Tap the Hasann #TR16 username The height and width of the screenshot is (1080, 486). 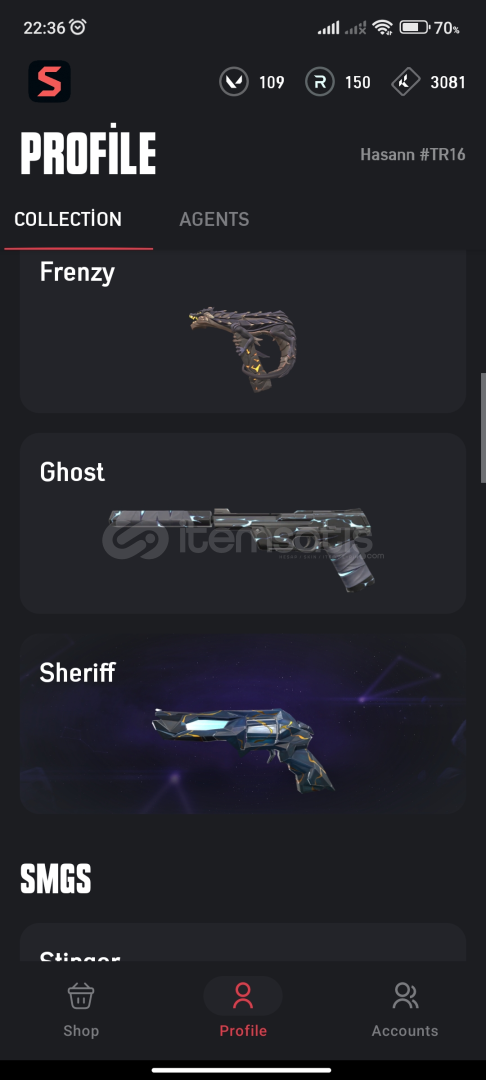[413, 154]
